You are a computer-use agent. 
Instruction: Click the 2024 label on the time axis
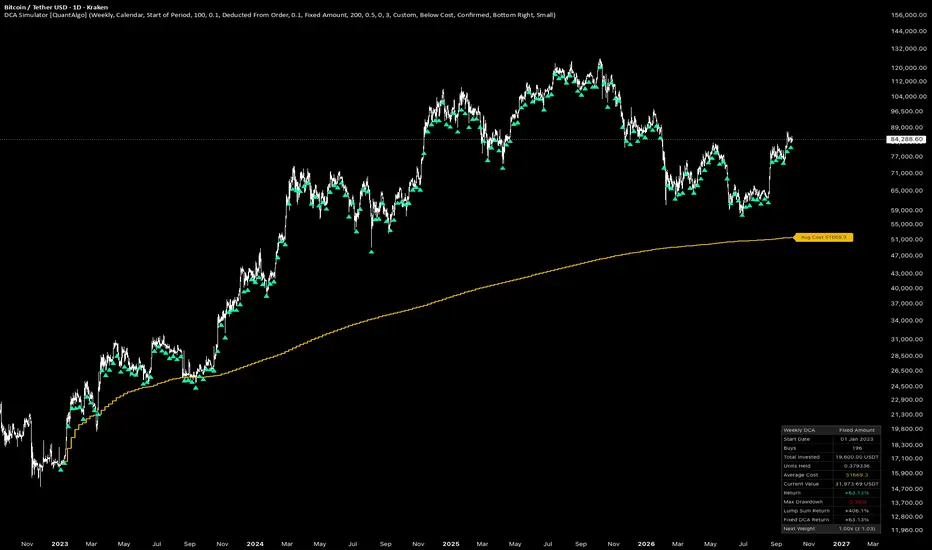pos(255,543)
